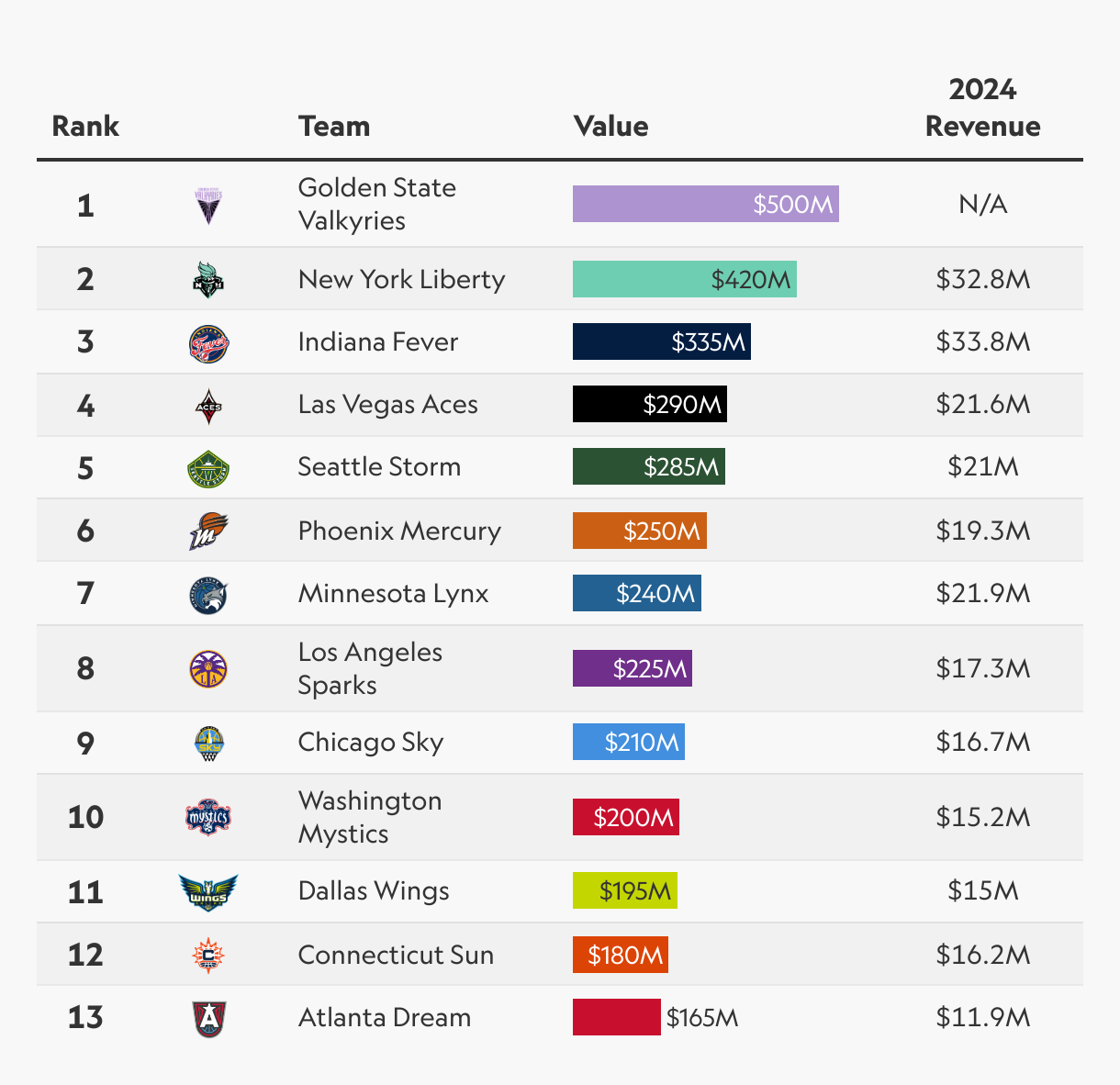Click the Phoenix Mercury logo
This screenshot has width=1120, height=1085.
pyautogui.click(x=208, y=531)
